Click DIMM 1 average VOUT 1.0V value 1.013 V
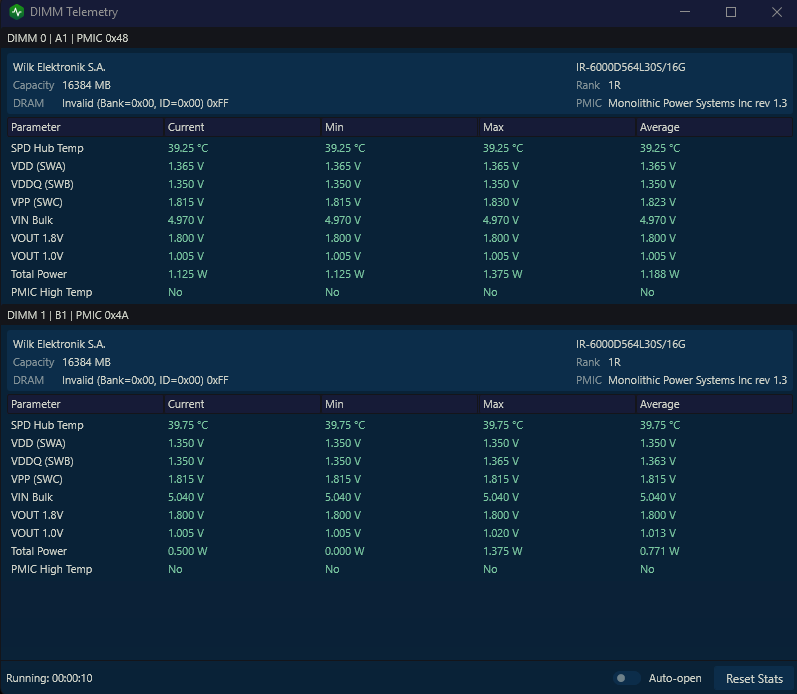 658,533
